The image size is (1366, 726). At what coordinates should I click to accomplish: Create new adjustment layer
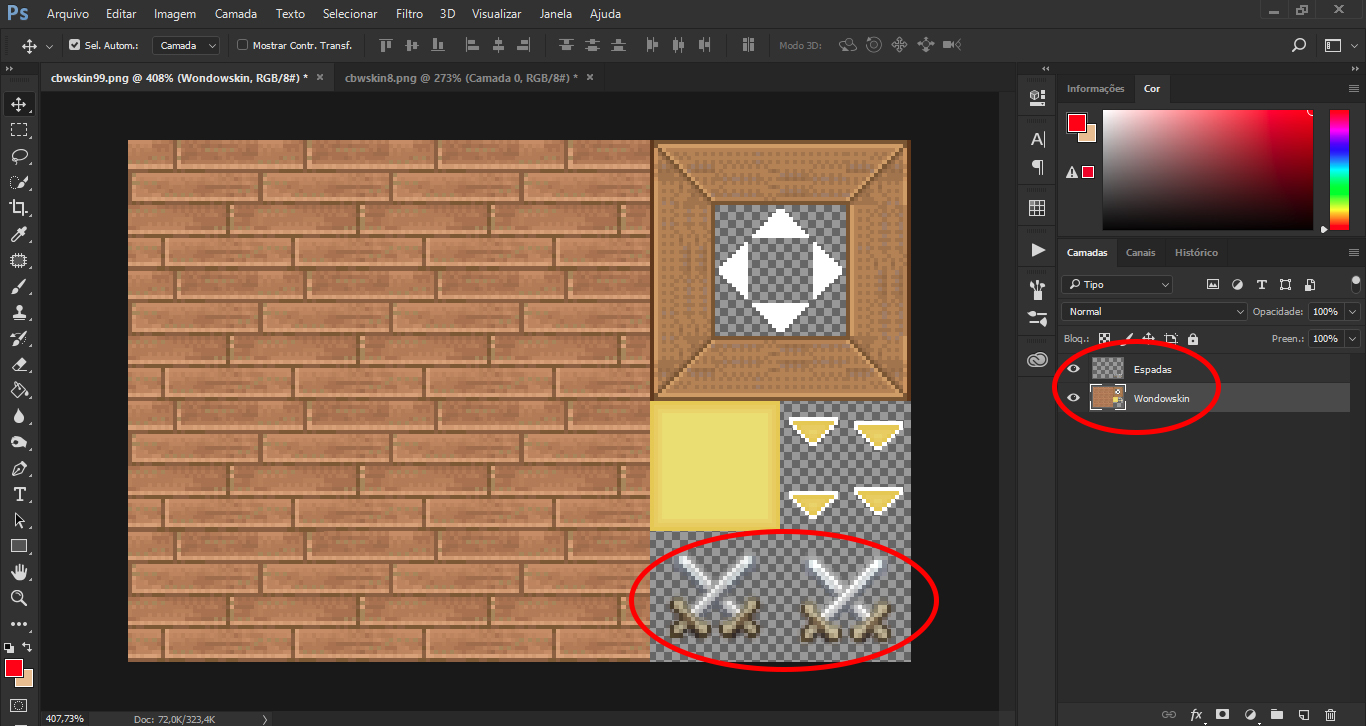[x=1249, y=715]
